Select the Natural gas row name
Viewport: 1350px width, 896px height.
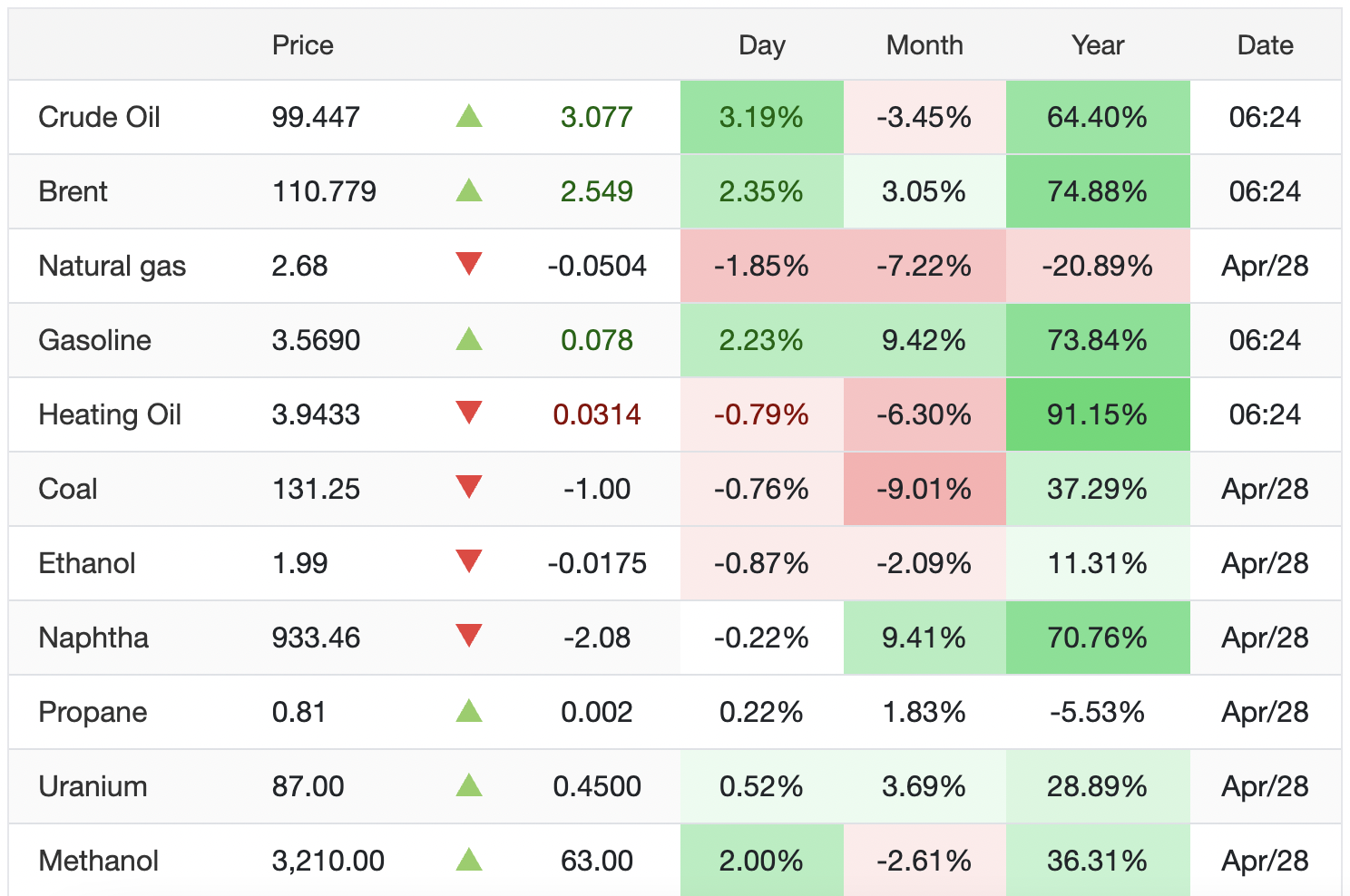click(x=112, y=266)
